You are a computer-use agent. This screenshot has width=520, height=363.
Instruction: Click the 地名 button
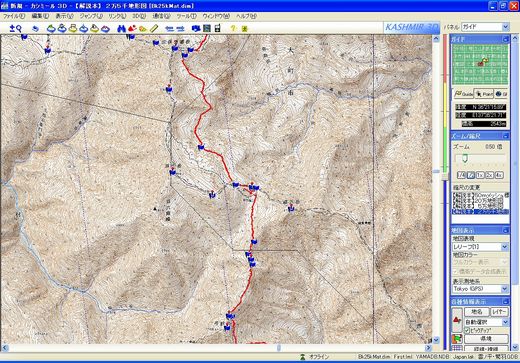point(477,312)
